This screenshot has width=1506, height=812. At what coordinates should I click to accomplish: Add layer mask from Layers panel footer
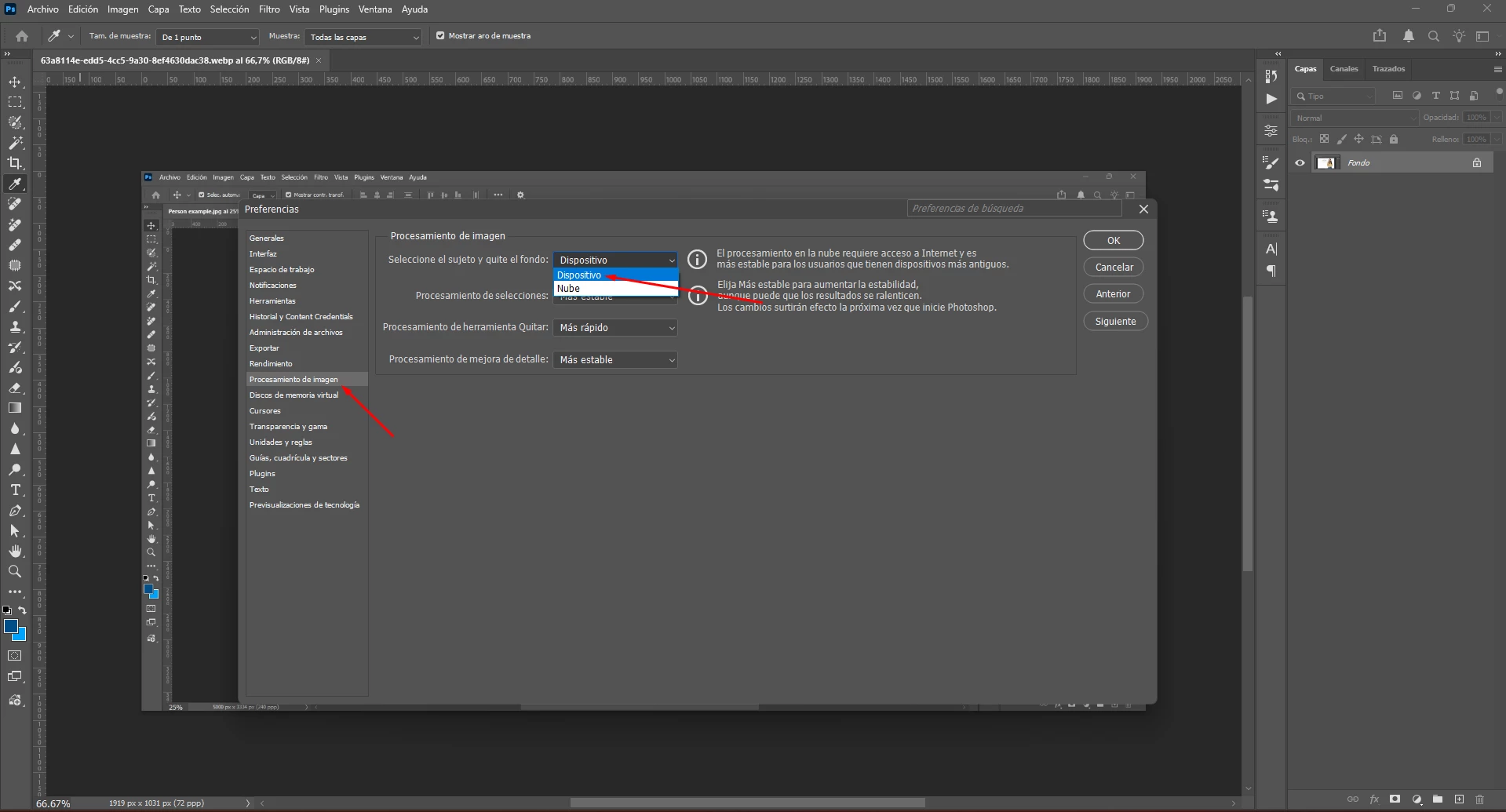coord(1395,799)
